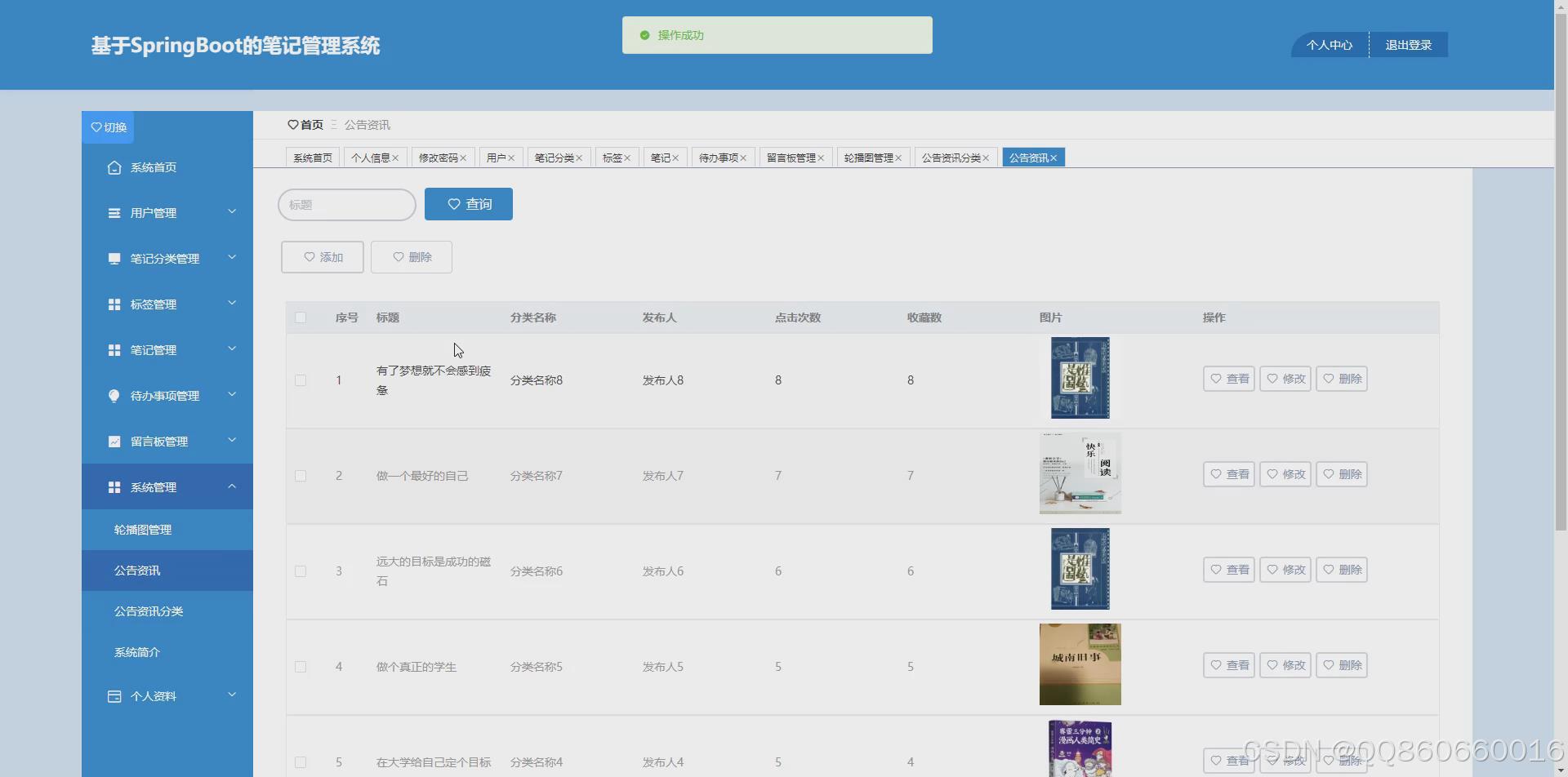Image resolution: width=1568 pixels, height=777 pixels.
Task: Expand the 用户管理 menu chevron
Action: [x=232, y=212]
